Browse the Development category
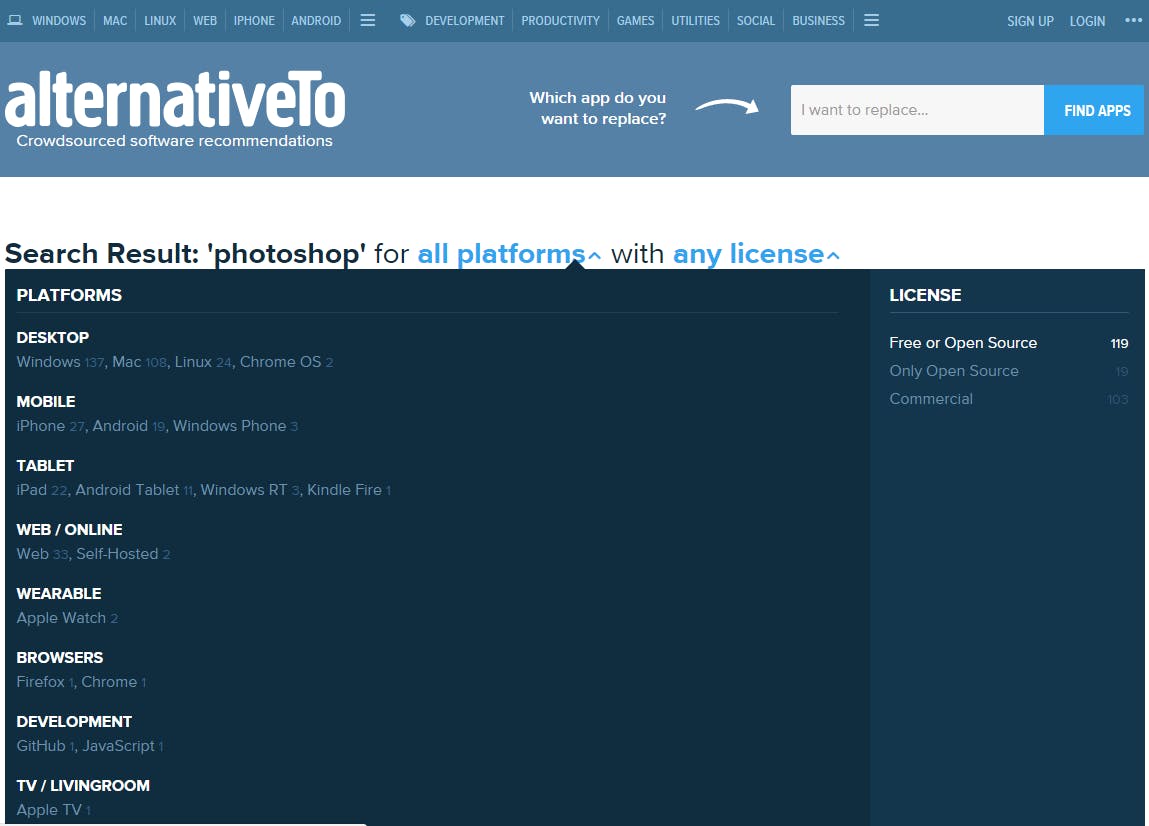Screen dimensions: 1149x826 [465, 21]
